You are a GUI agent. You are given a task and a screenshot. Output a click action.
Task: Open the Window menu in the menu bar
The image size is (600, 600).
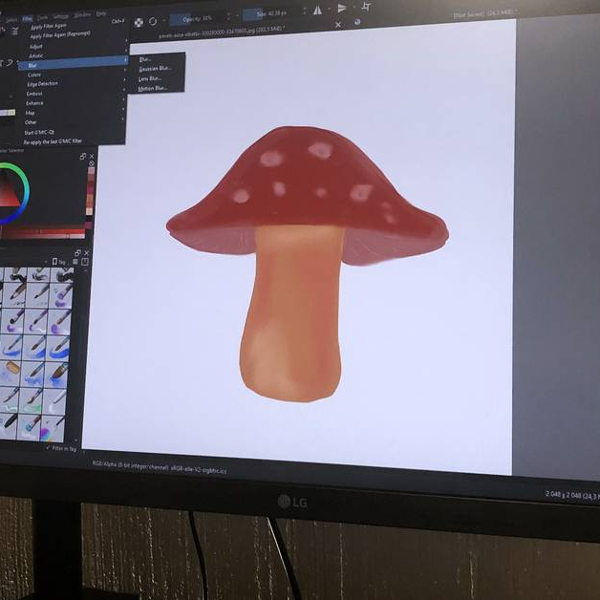point(82,15)
